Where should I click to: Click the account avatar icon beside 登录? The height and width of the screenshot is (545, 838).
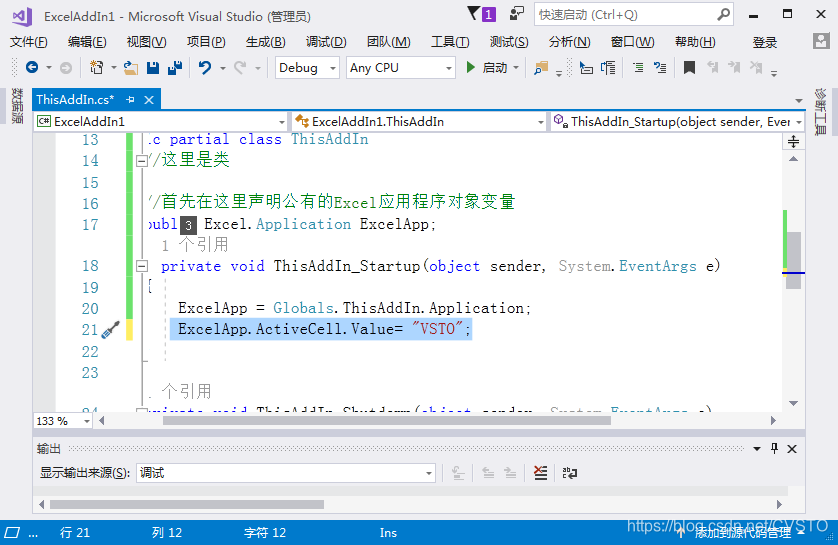pyautogui.click(x=821, y=41)
